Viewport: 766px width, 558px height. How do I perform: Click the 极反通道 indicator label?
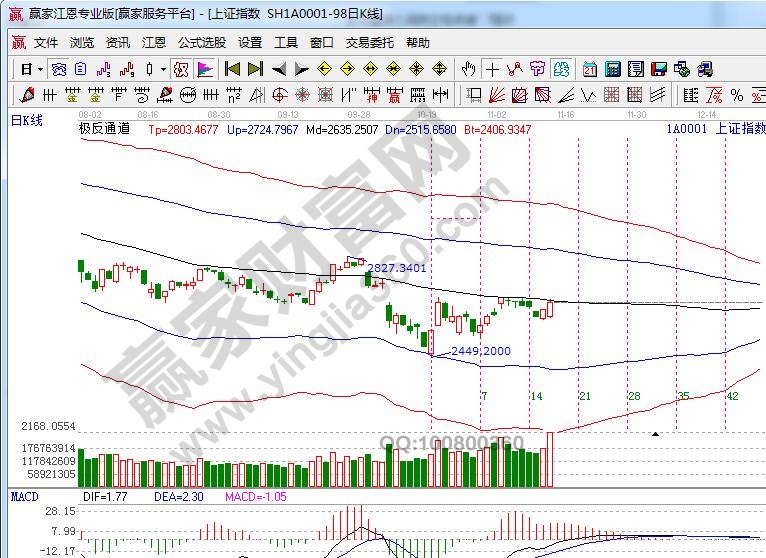pyautogui.click(x=104, y=129)
